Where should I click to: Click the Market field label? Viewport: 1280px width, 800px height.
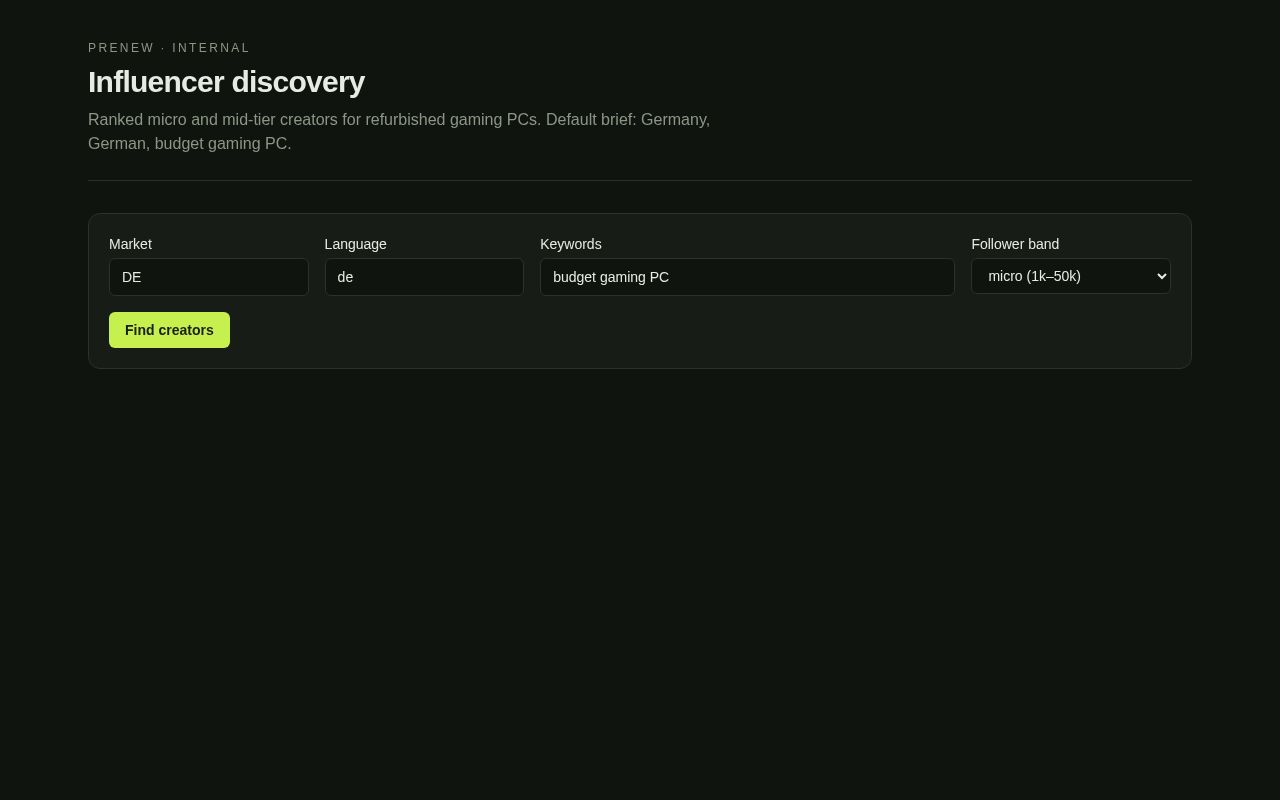130,244
